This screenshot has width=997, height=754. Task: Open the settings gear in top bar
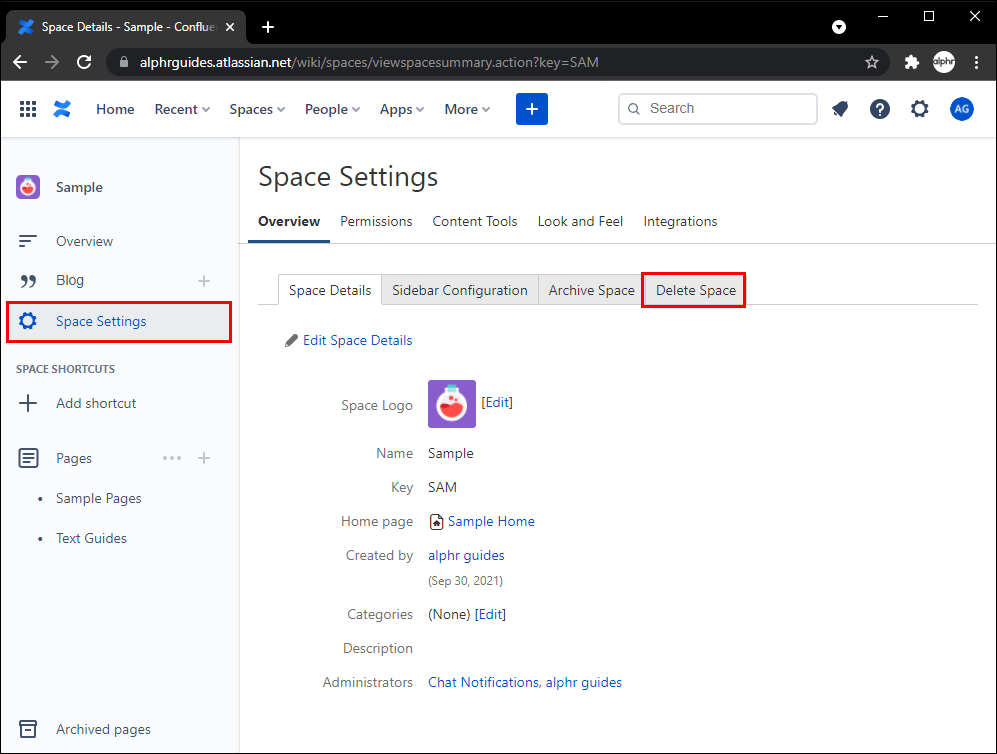coord(920,109)
